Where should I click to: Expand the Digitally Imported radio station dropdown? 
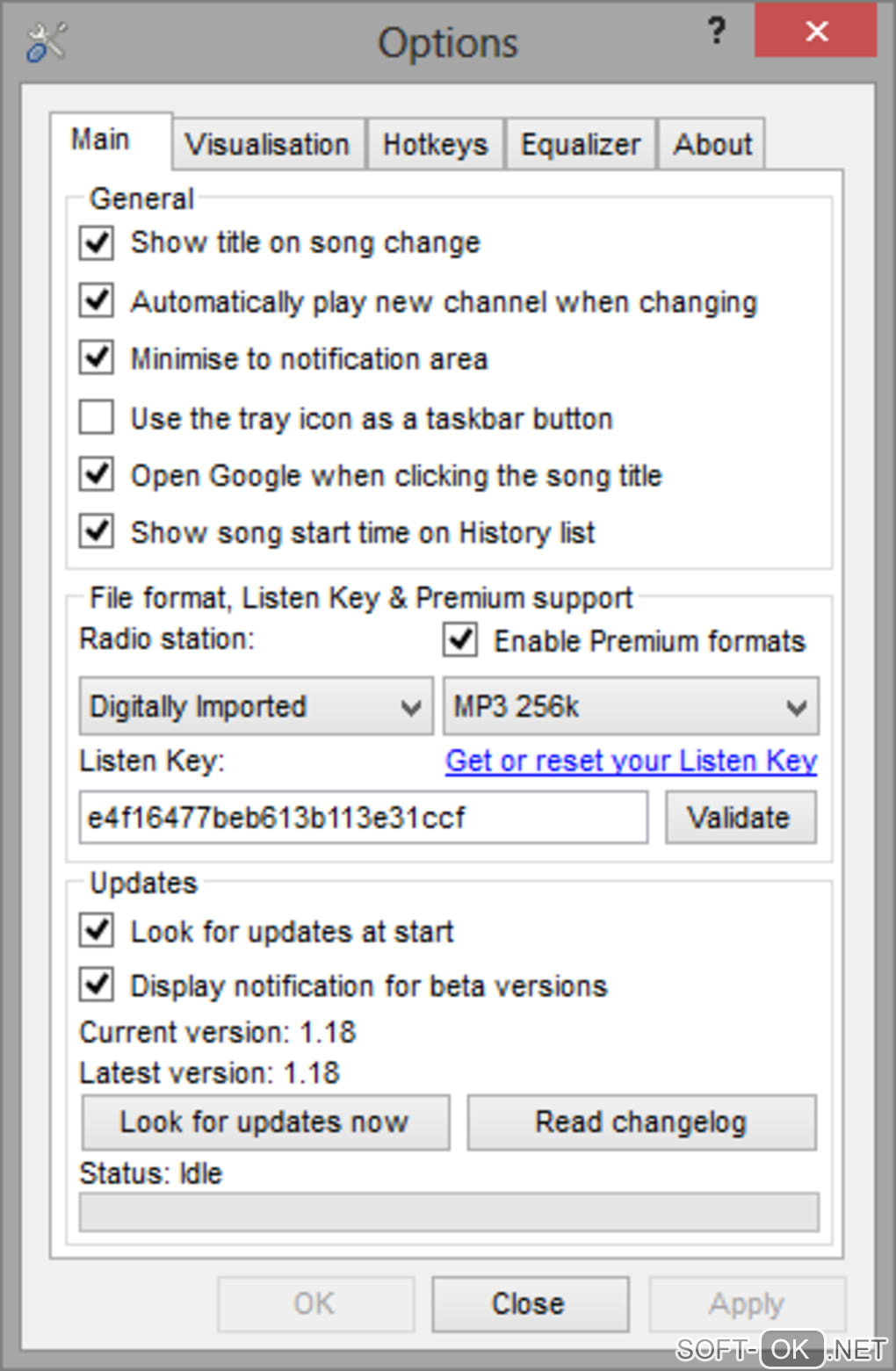[256, 706]
